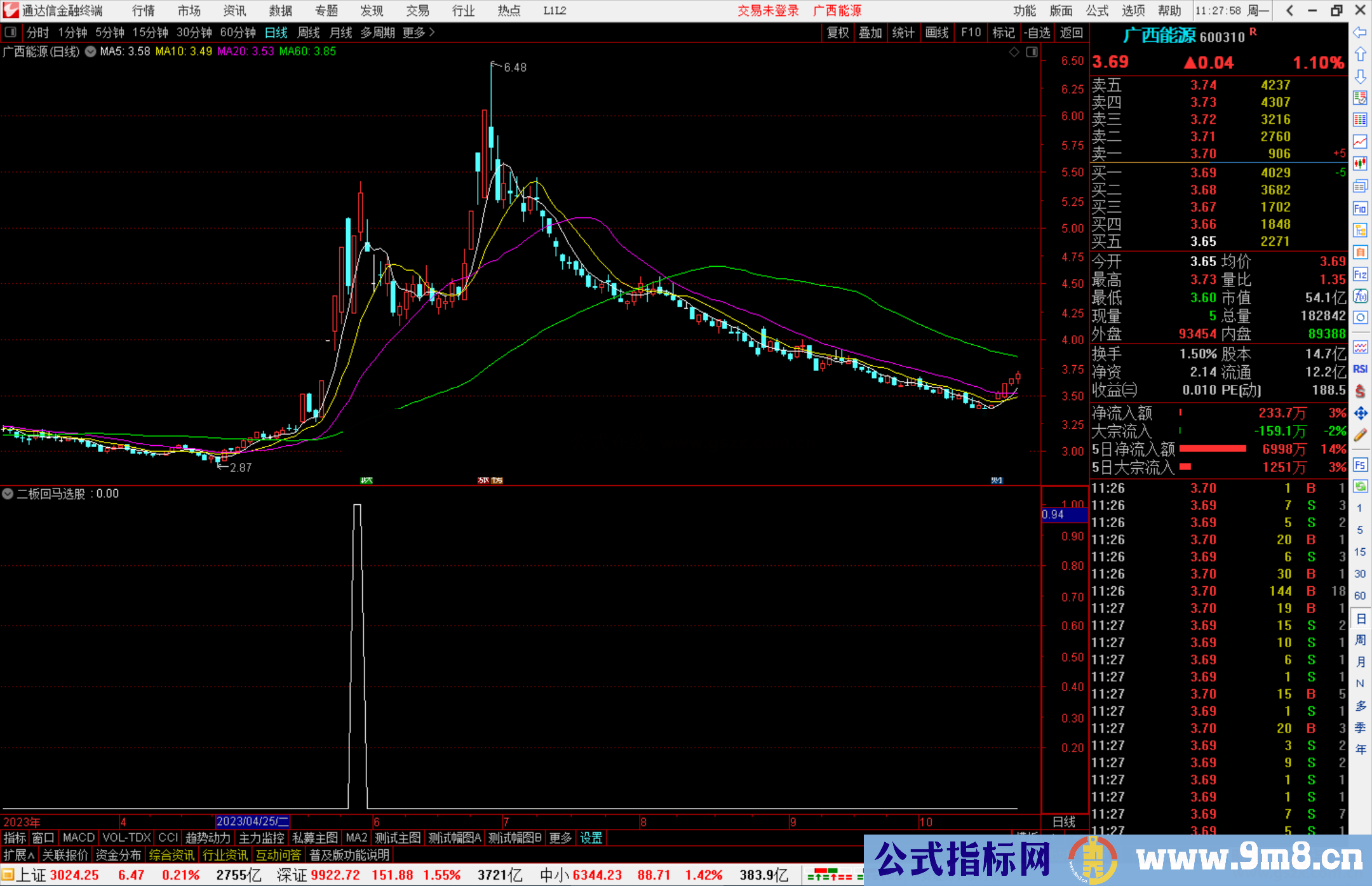1372x886 pixels.
Task: Open the 公式 menu in top bar
Action: click(1096, 11)
